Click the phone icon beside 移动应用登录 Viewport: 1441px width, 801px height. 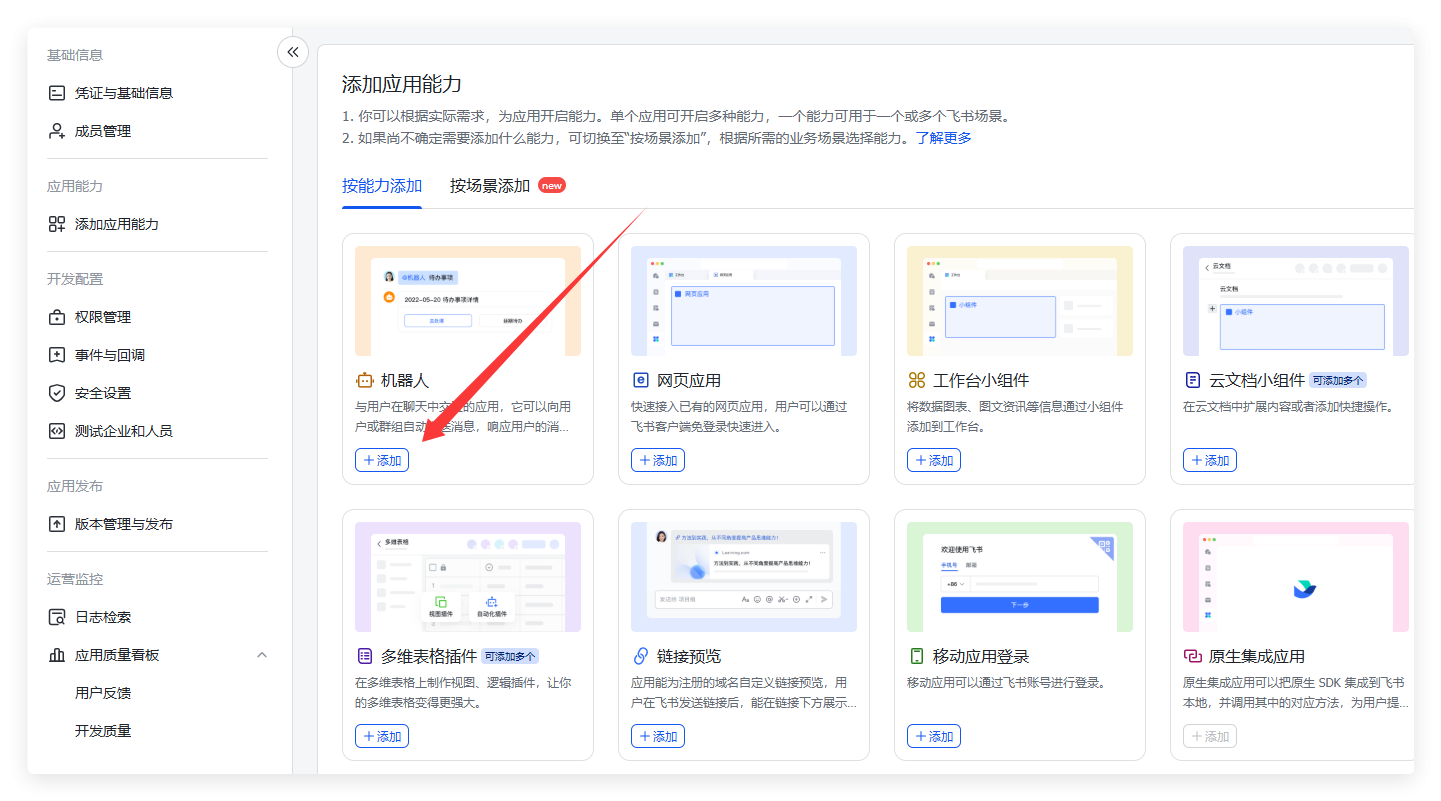[916, 656]
